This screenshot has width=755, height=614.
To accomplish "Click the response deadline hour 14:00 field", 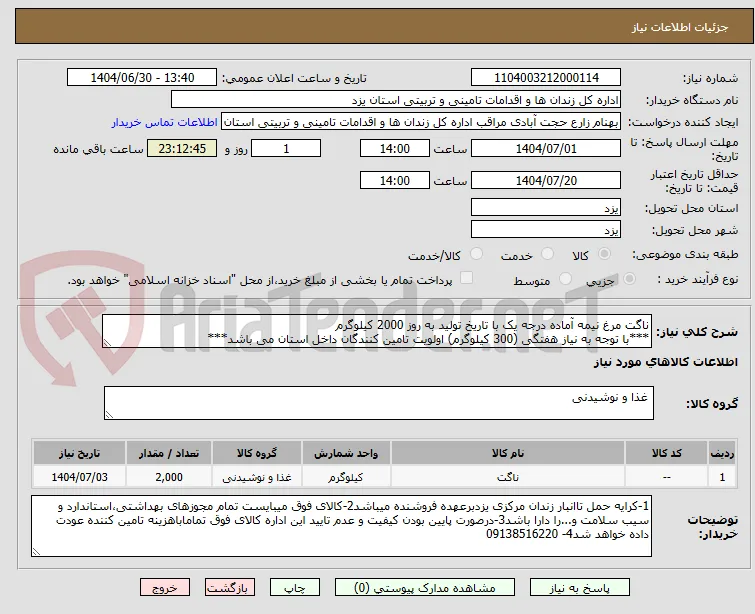I will point(395,148).
